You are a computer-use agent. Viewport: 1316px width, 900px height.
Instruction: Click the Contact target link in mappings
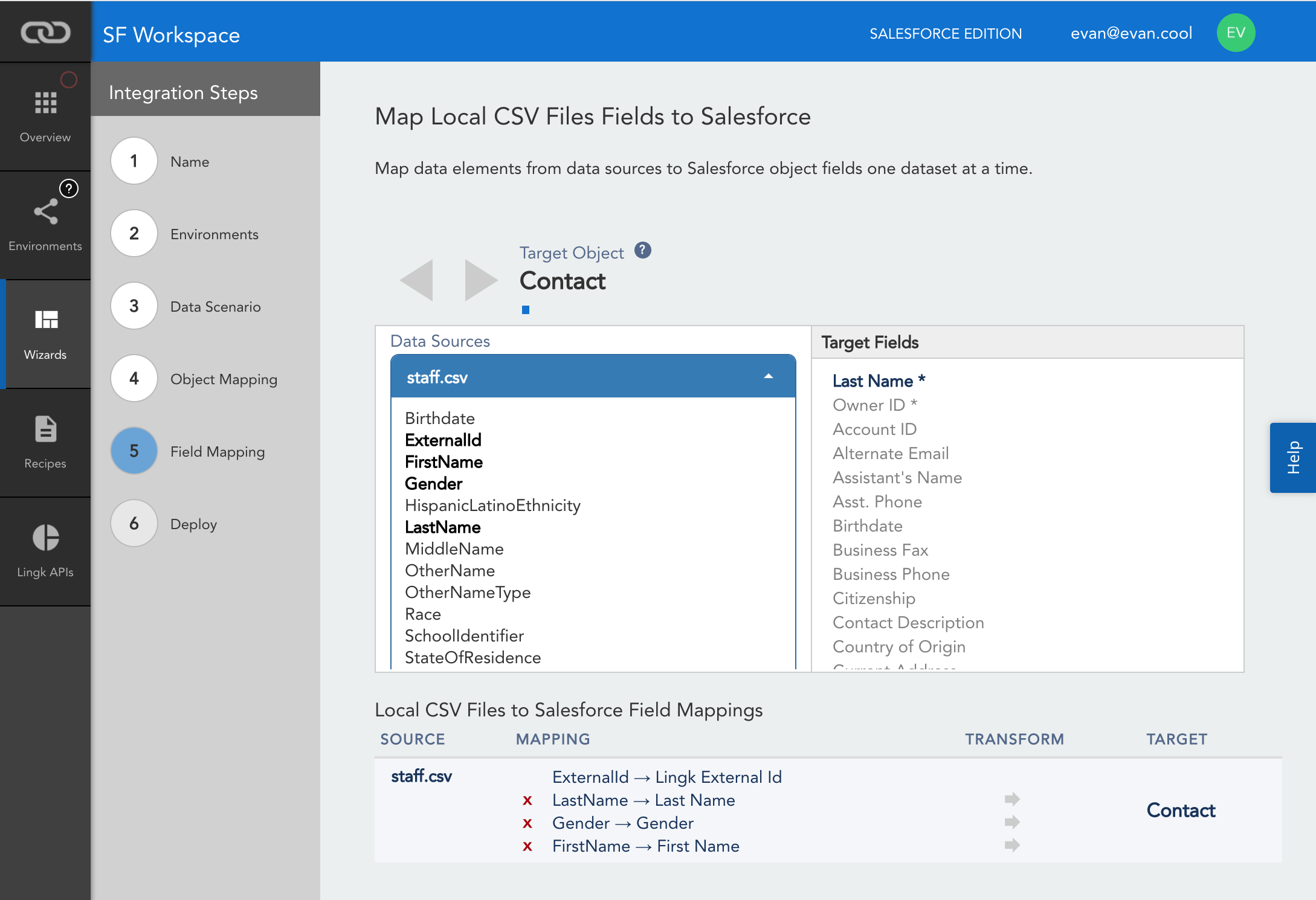[x=1181, y=810]
